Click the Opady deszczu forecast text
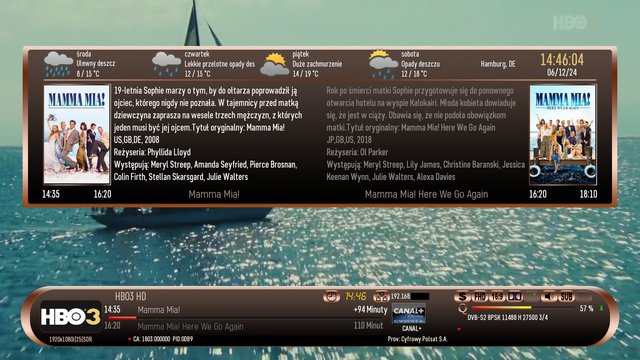 coord(420,64)
